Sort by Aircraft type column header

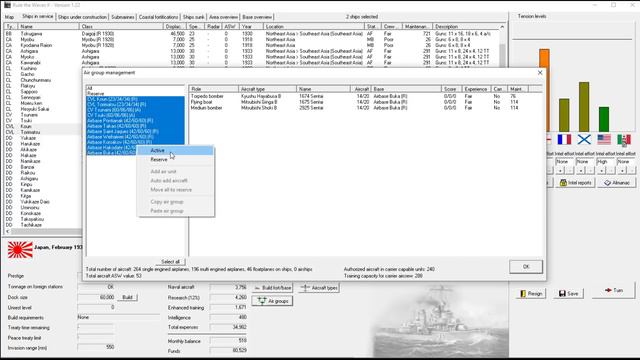tap(268, 89)
